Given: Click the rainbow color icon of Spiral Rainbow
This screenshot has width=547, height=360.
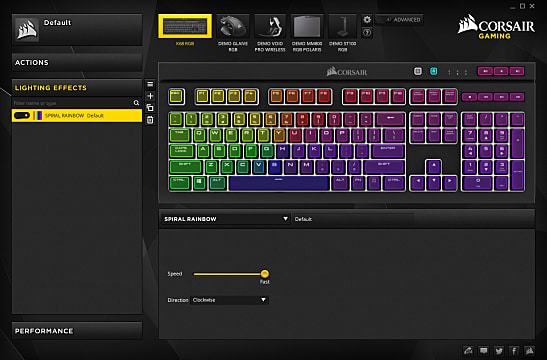Looking at the screenshot, I should click(37, 115).
